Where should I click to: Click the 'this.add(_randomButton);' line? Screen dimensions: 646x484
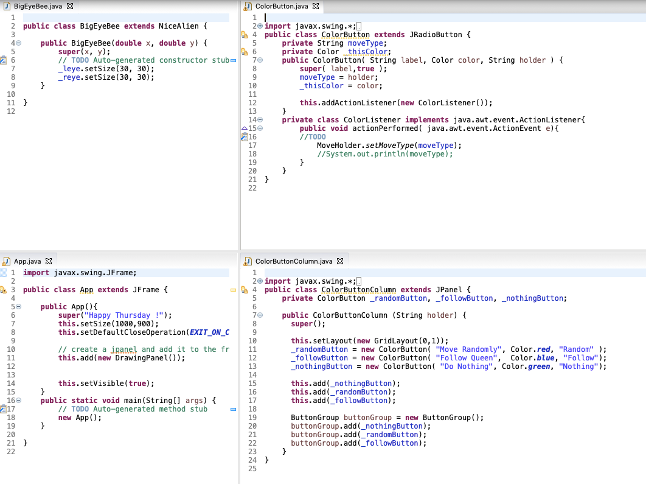coord(343,392)
